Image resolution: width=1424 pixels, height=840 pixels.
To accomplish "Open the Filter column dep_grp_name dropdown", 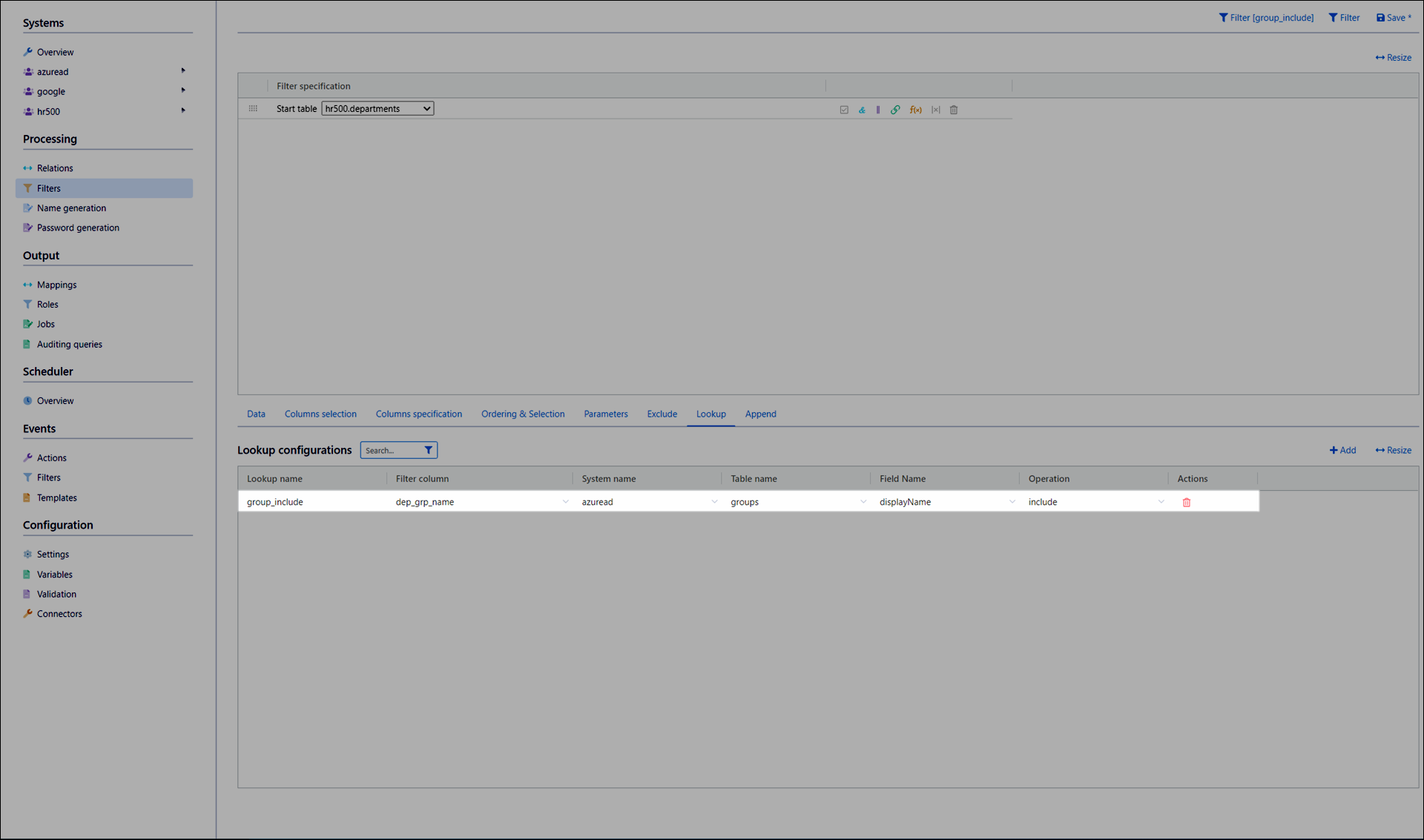I will 565,502.
